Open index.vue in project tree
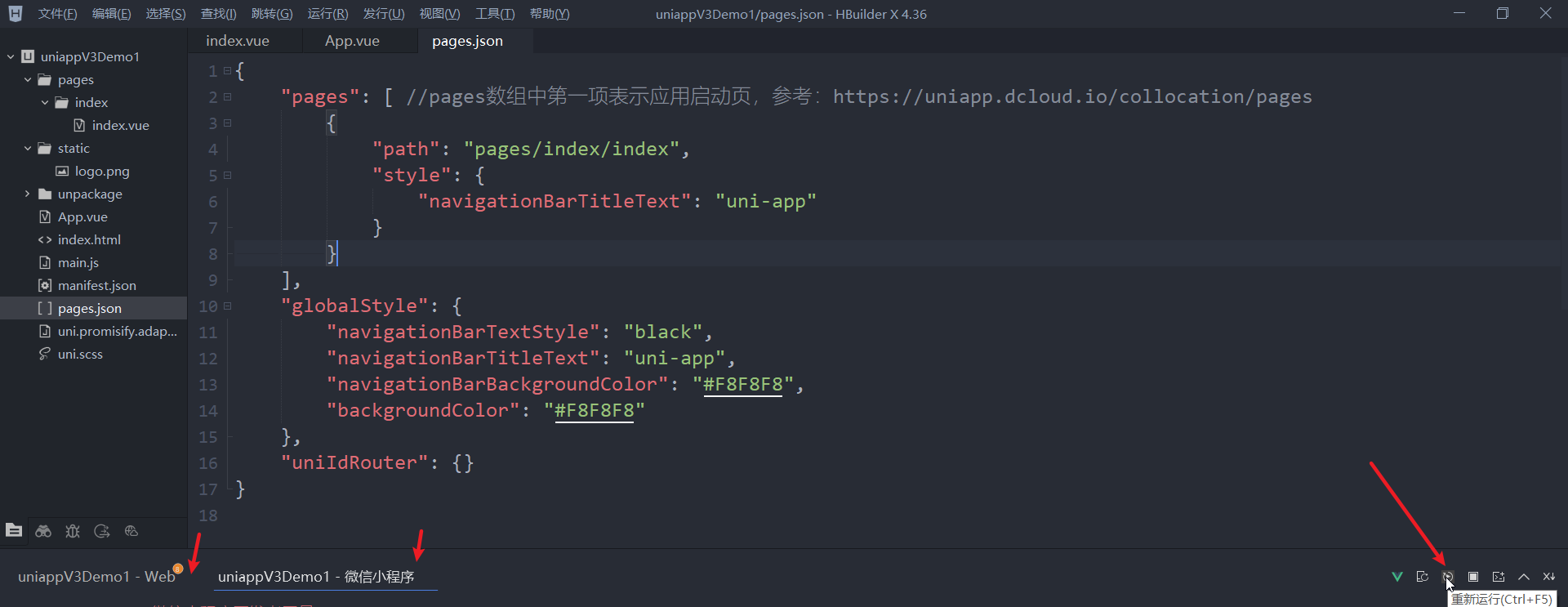Screen dimensions: 1568x607 point(120,125)
